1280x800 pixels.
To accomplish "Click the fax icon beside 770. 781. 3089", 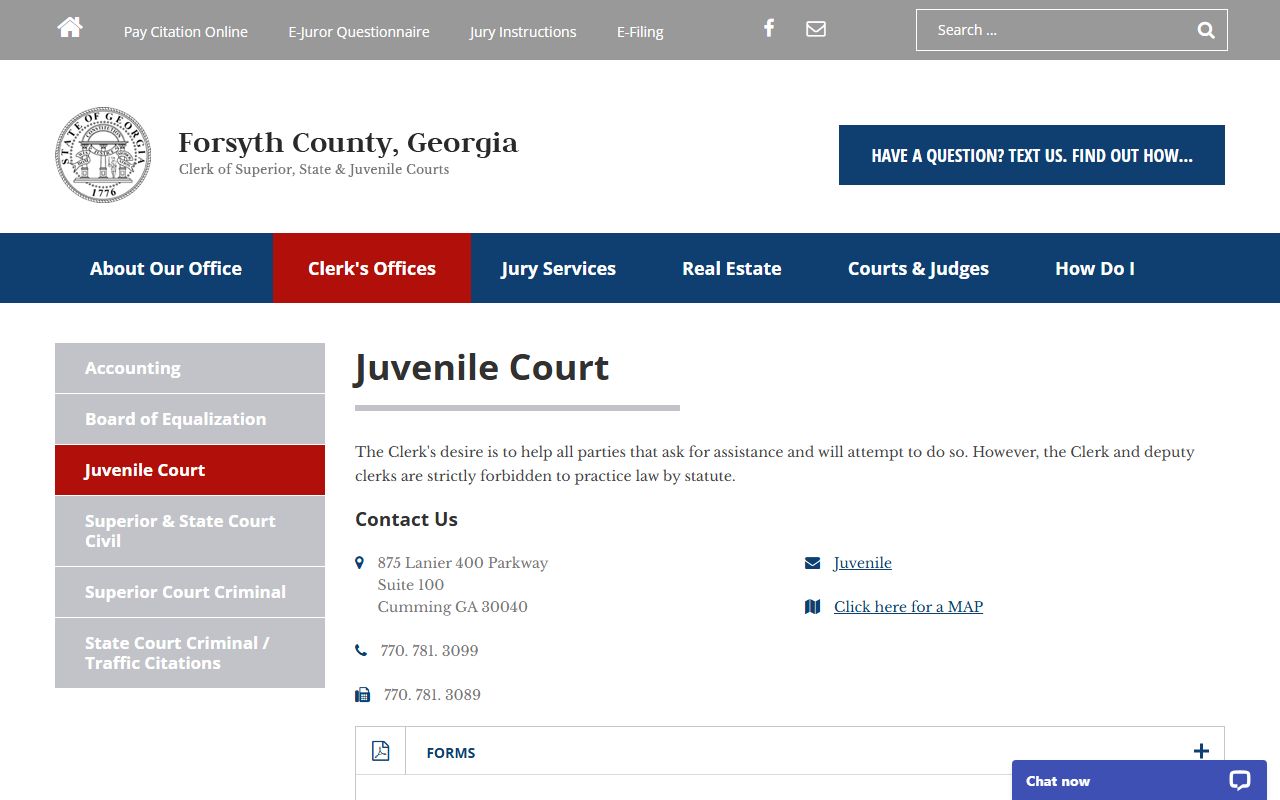I will (x=362, y=695).
